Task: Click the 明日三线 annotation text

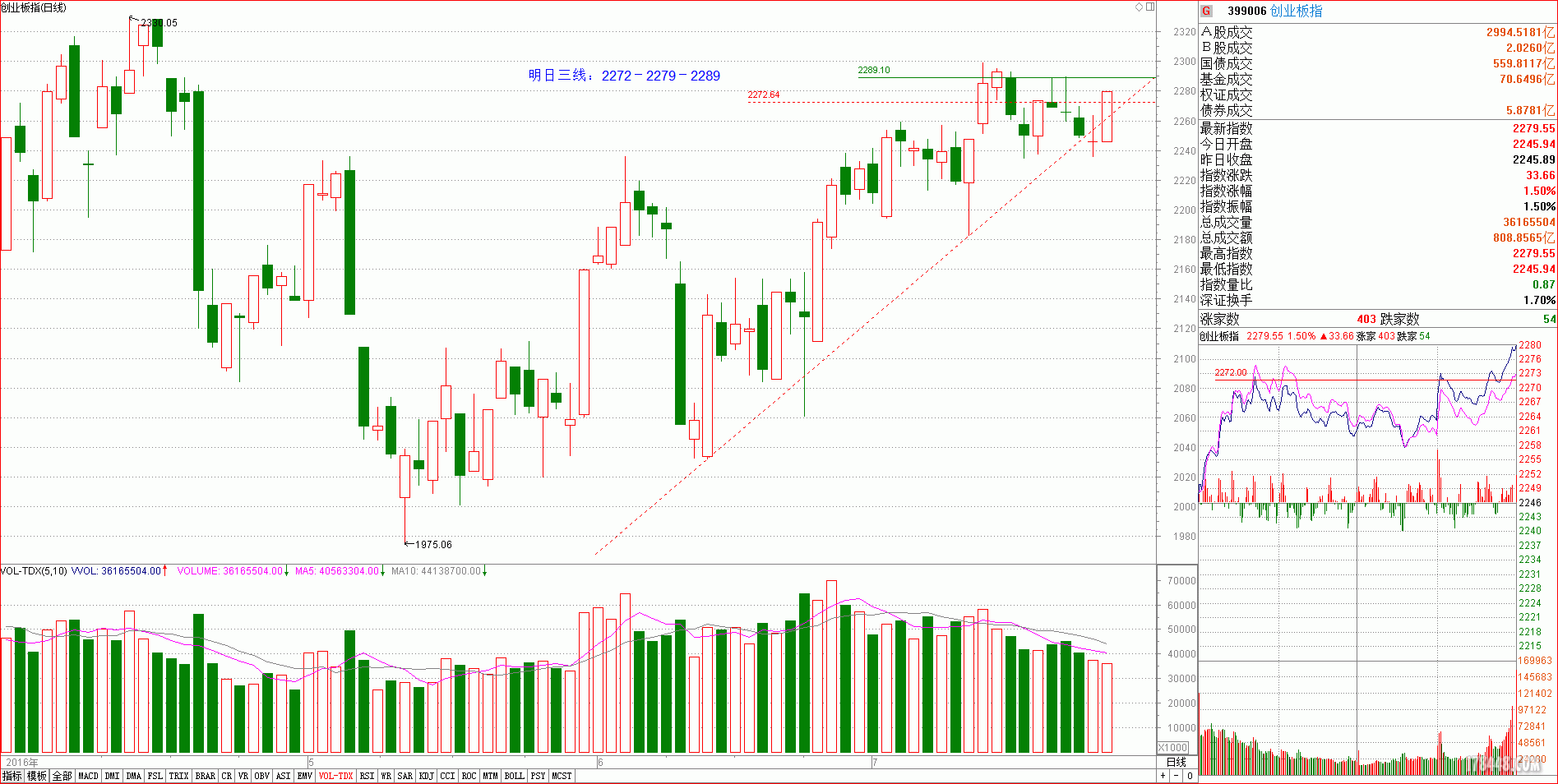Action: (x=624, y=75)
